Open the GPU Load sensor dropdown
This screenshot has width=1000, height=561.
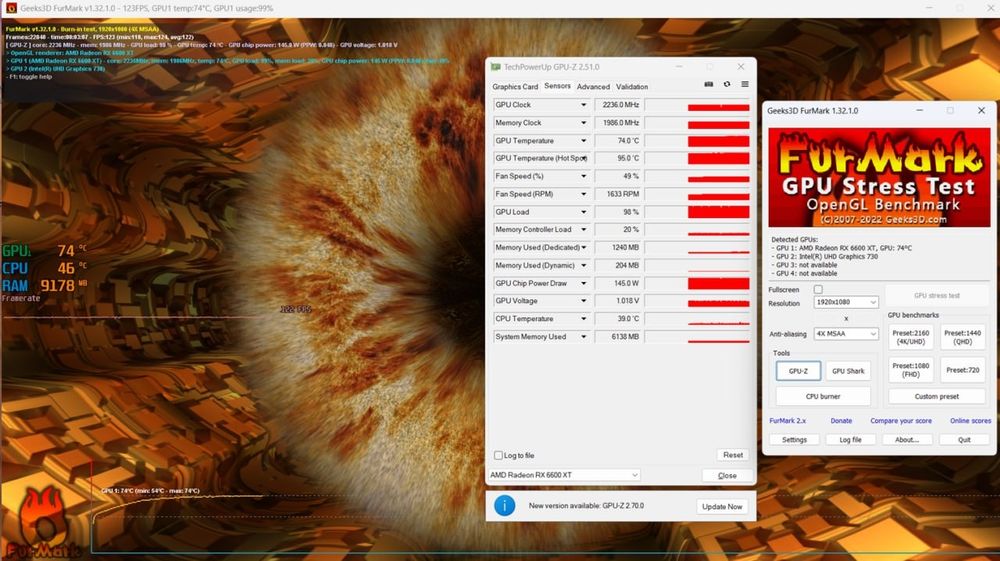583,212
